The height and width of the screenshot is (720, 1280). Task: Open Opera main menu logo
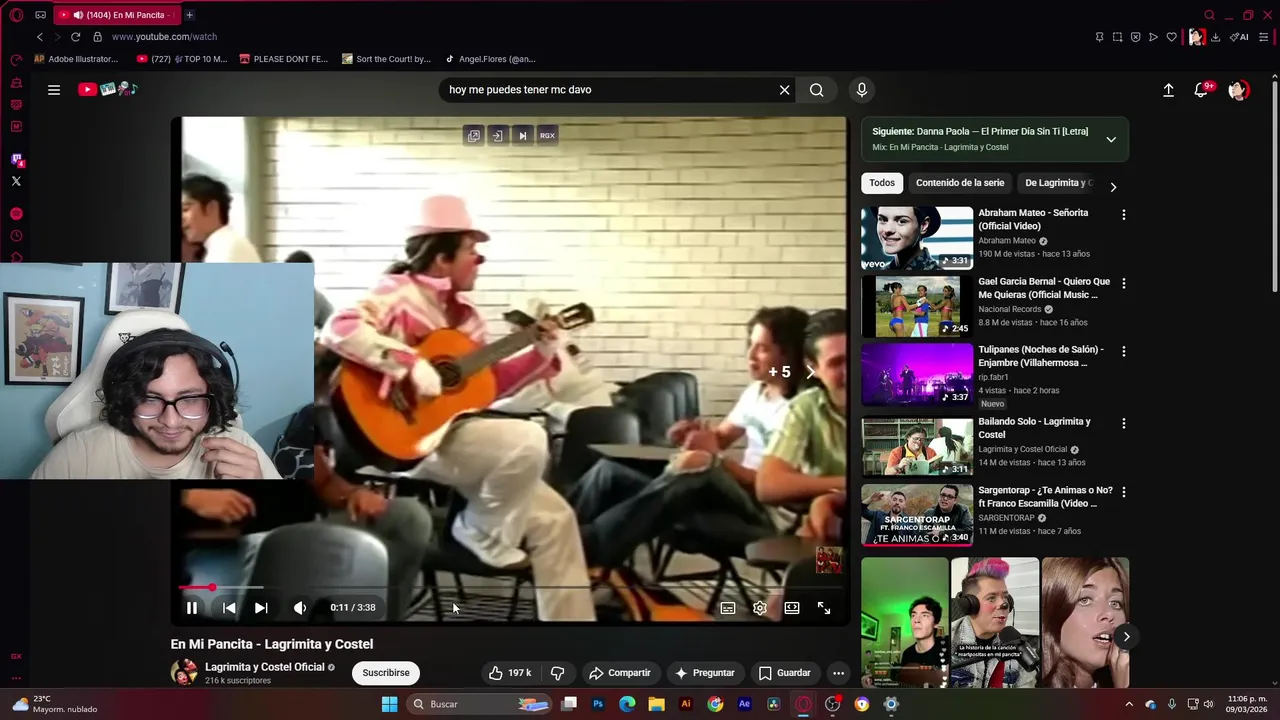16,15
